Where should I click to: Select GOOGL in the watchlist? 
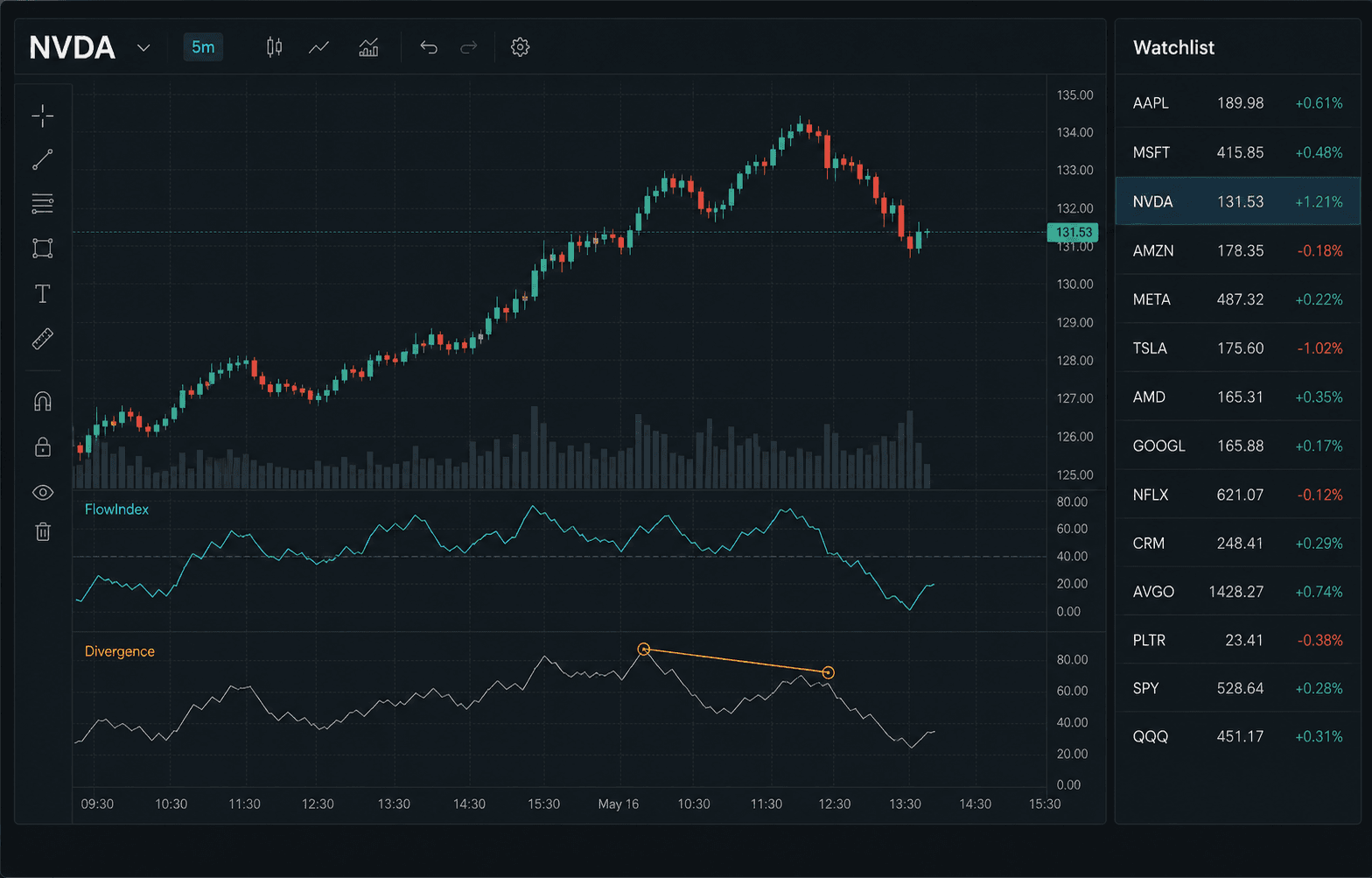coord(1237,446)
